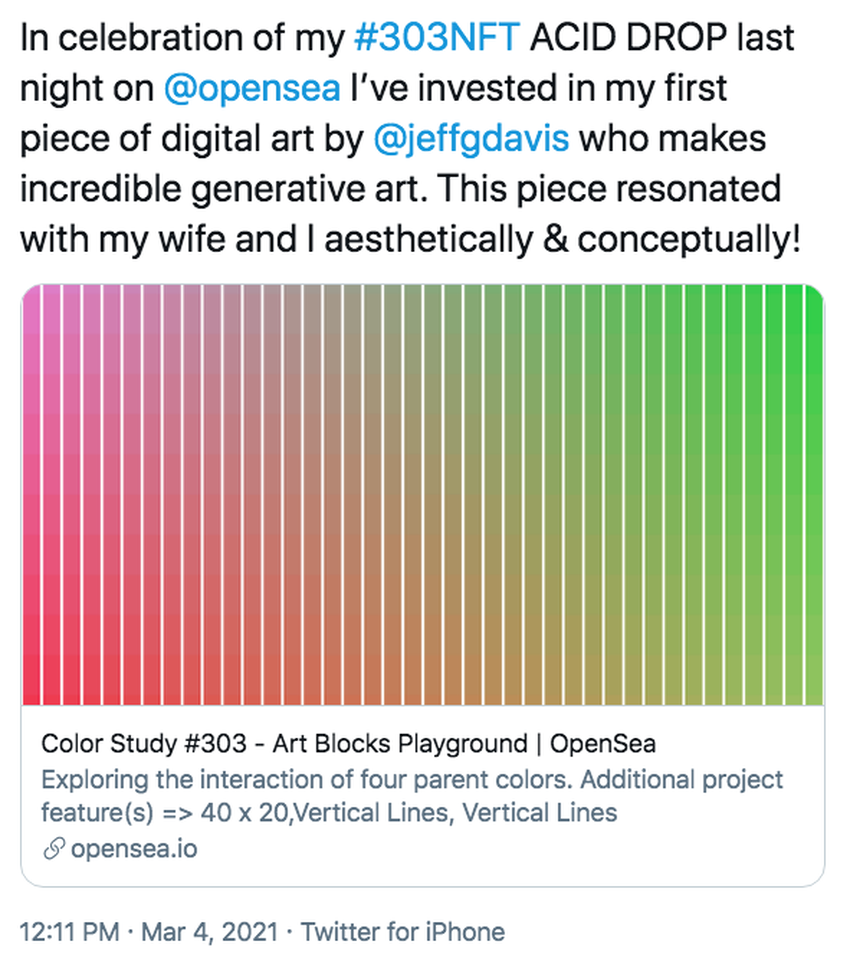
Task: Open the Color Study gradient artwork preview
Action: click(x=422, y=495)
